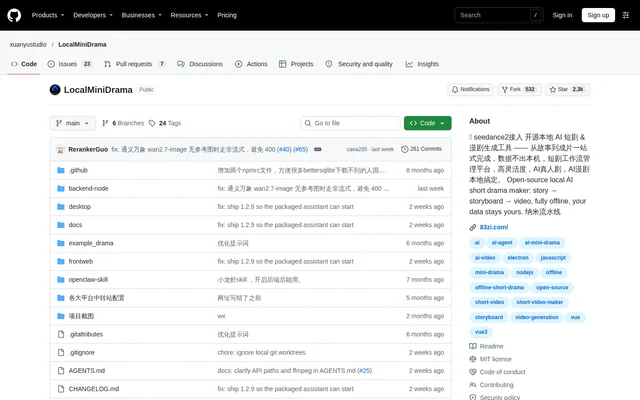
Task: Open the 83zi.com website link
Action: [493, 227]
